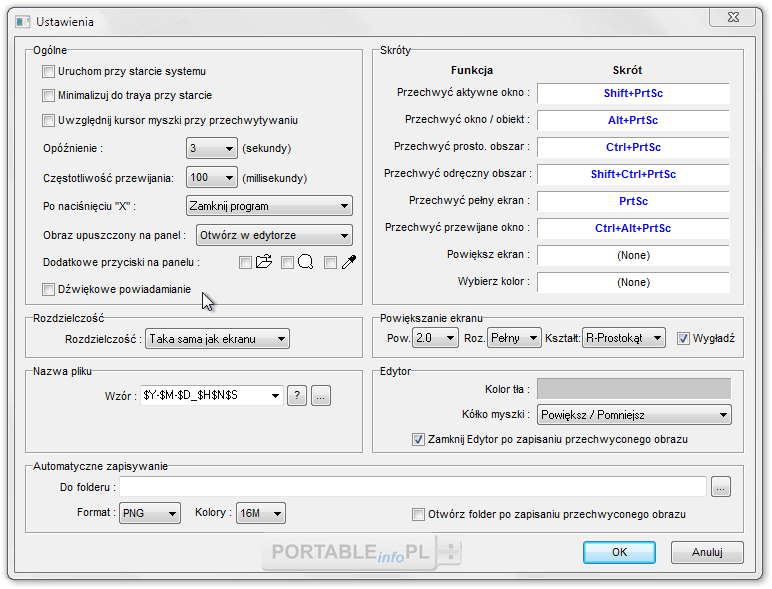Click shortcut field for Przechwyć pełny ekran
Viewport: 772px width, 589px height.
click(633, 201)
